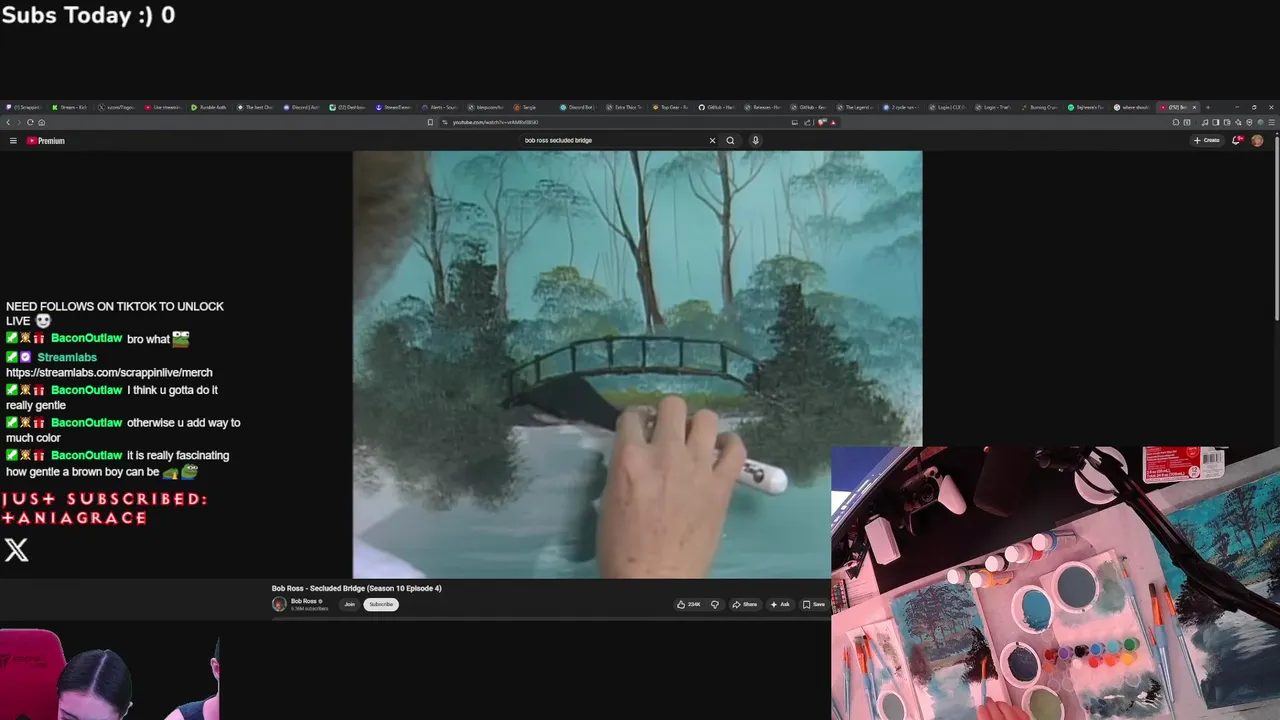Share the Bob Ross video
The width and height of the screenshot is (1280, 720).
(745, 604)
